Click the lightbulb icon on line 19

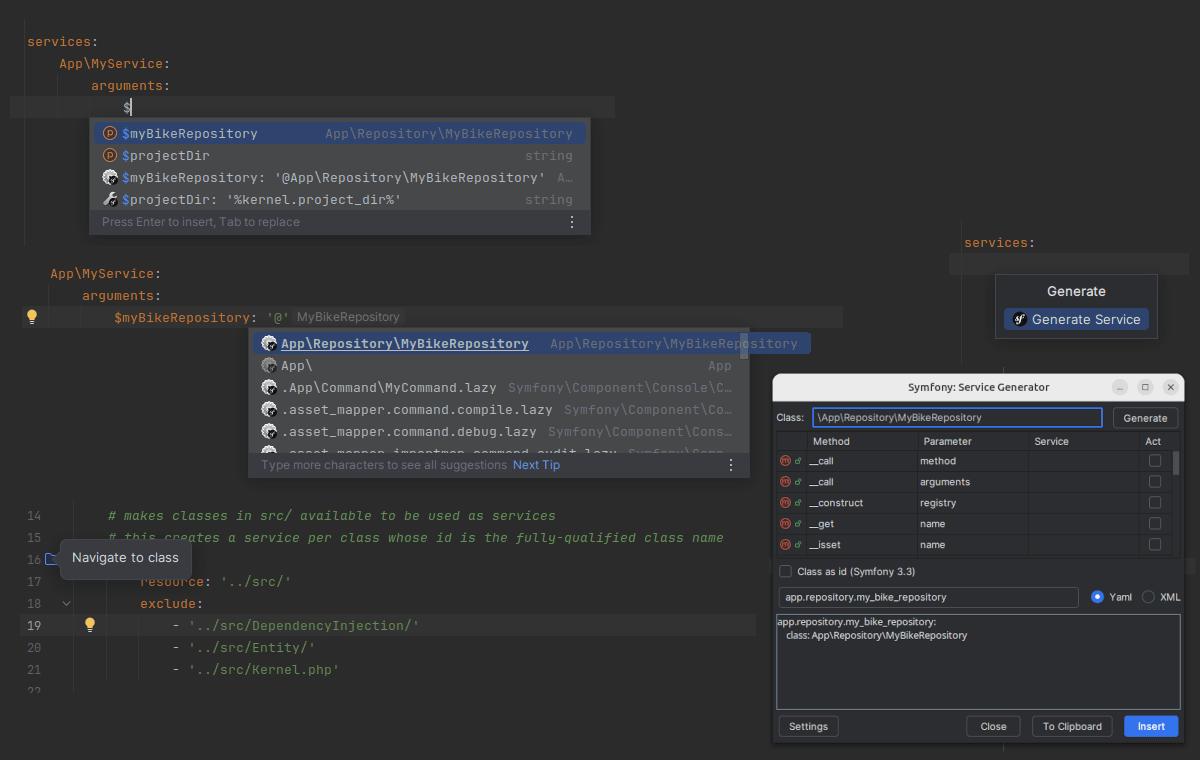click(x=89, y=625)
